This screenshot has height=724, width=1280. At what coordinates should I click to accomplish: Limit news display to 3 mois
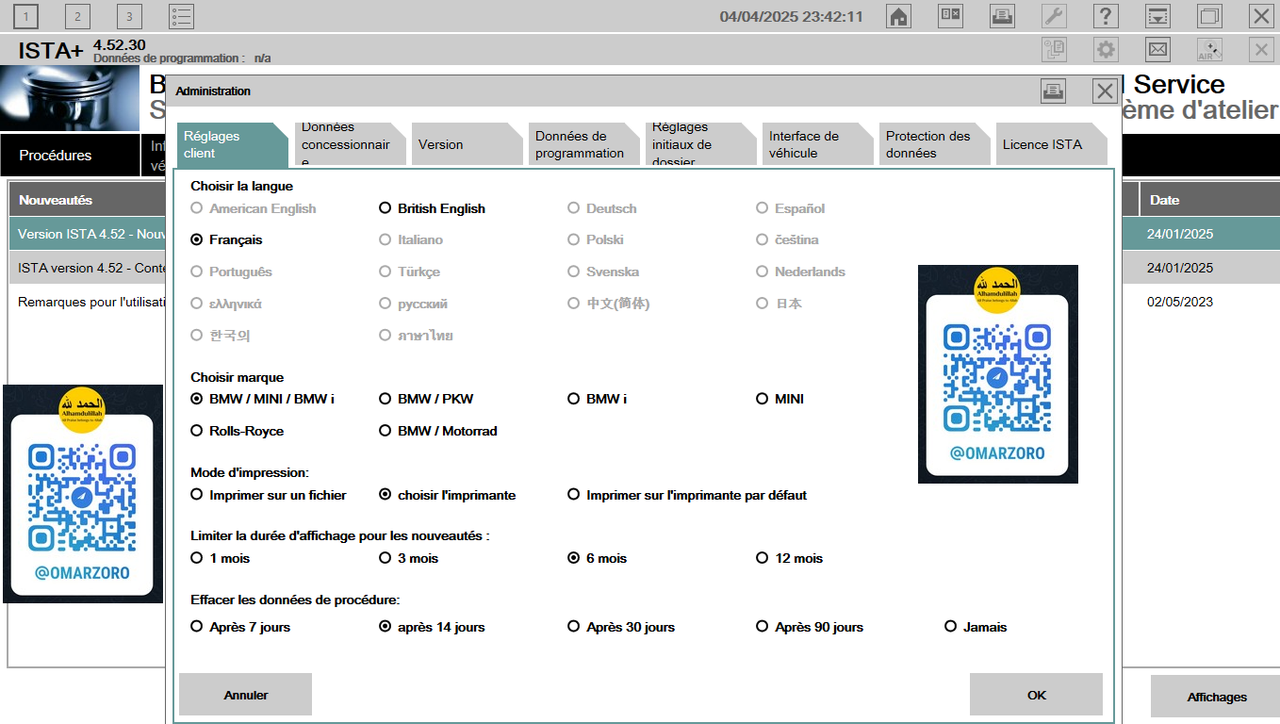tap(409, 558)
